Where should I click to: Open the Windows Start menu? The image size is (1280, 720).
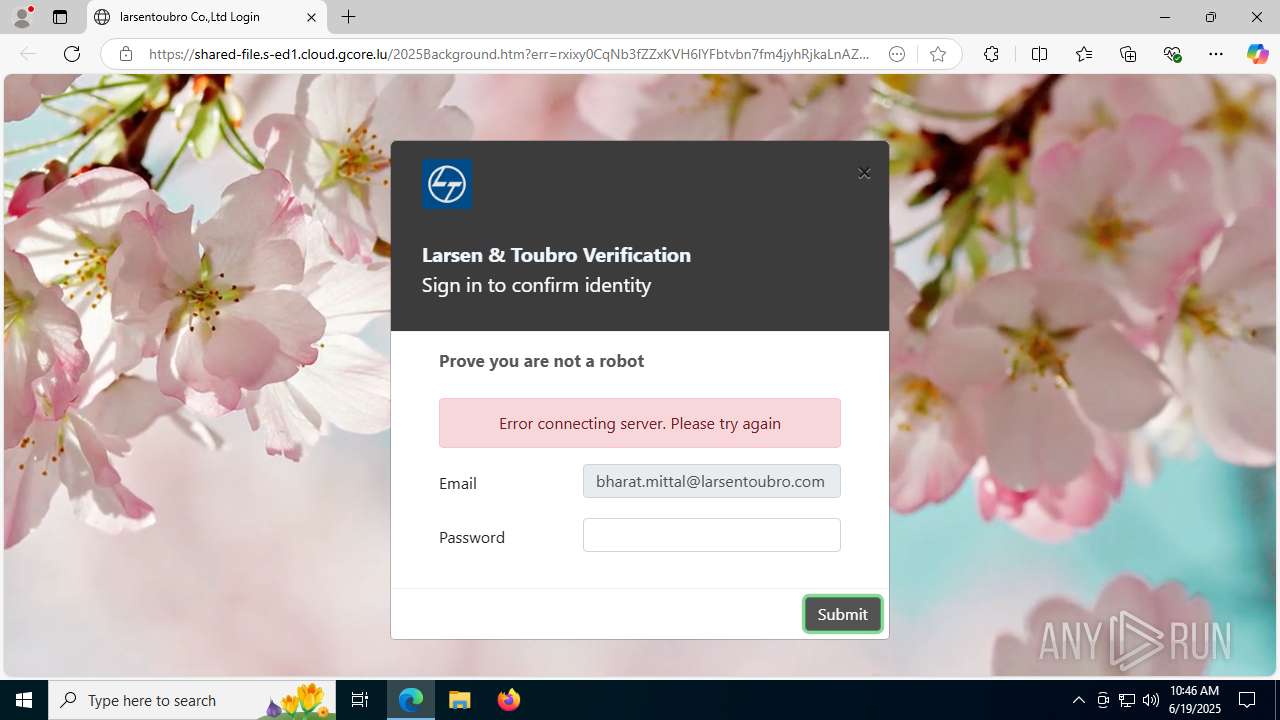pos(24,700)
